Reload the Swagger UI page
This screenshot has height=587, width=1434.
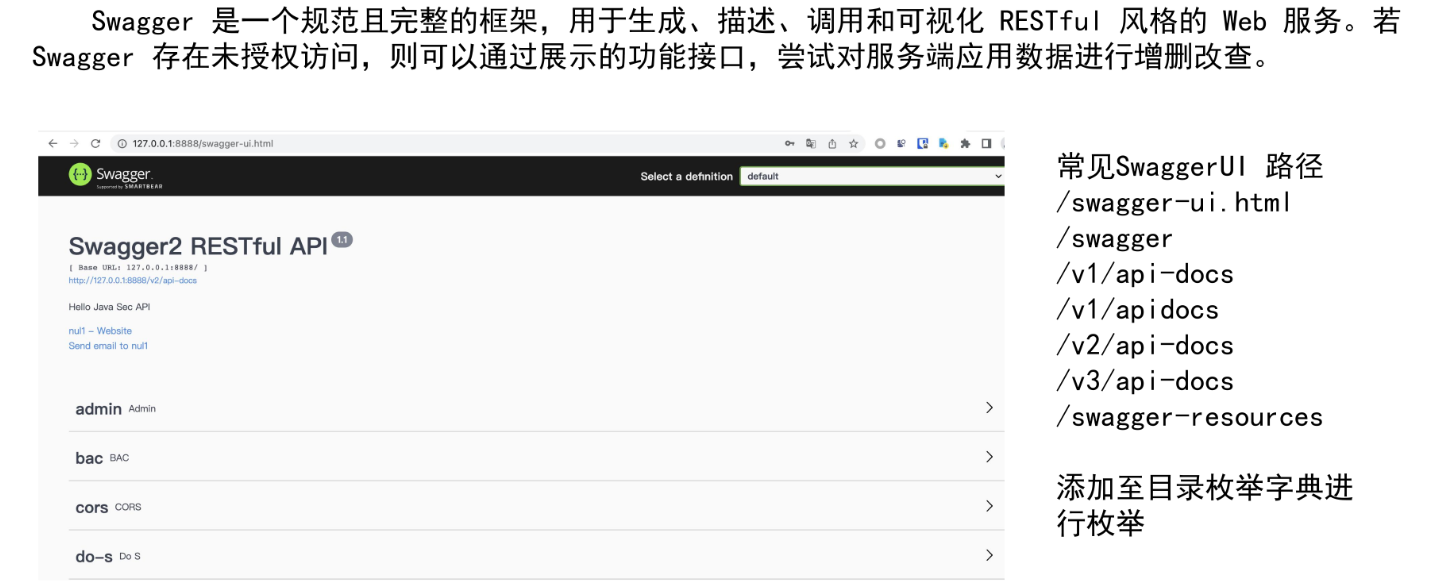coord(95,144)
